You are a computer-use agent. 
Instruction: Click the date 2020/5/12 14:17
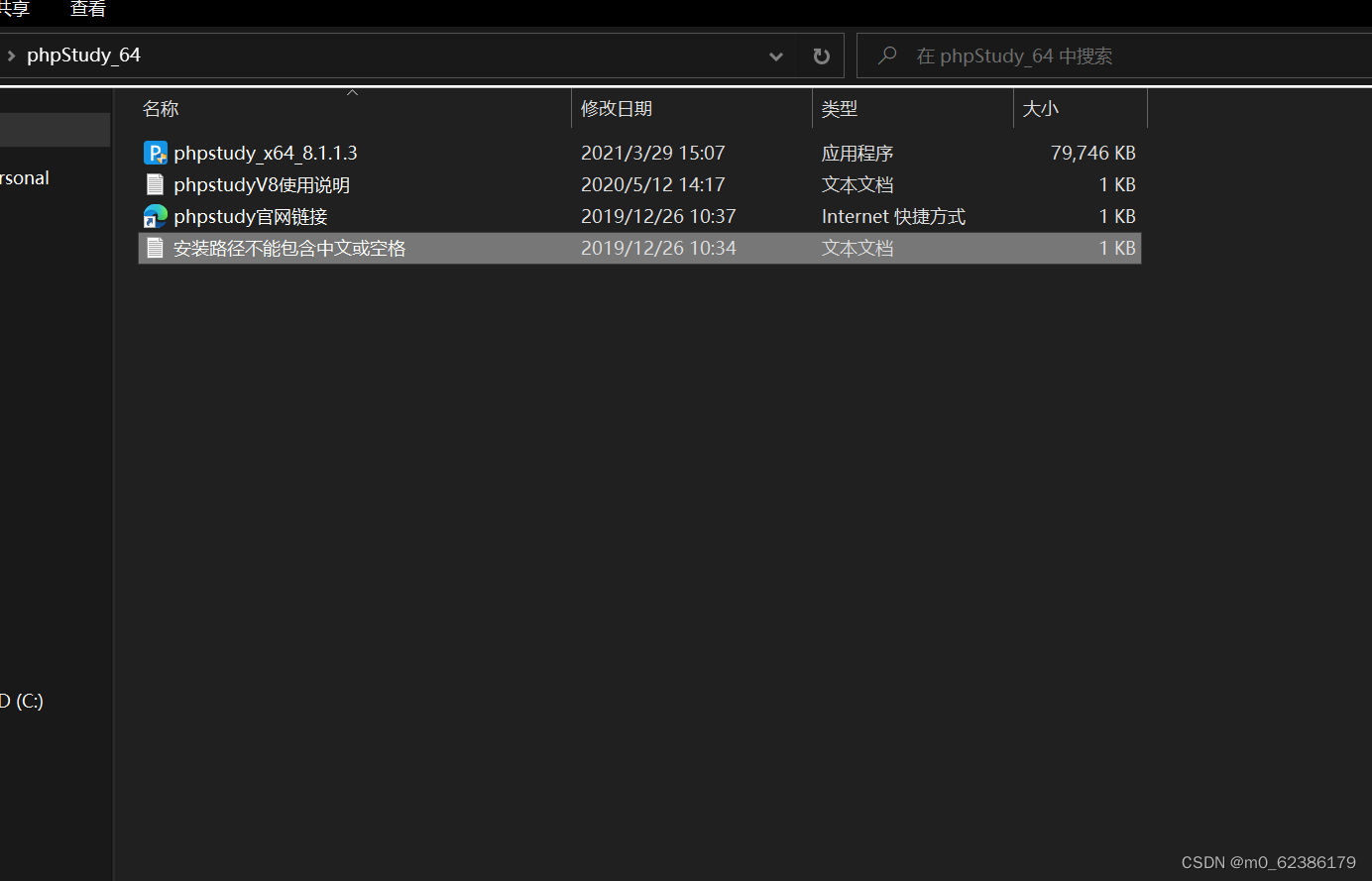pos(653,184)
